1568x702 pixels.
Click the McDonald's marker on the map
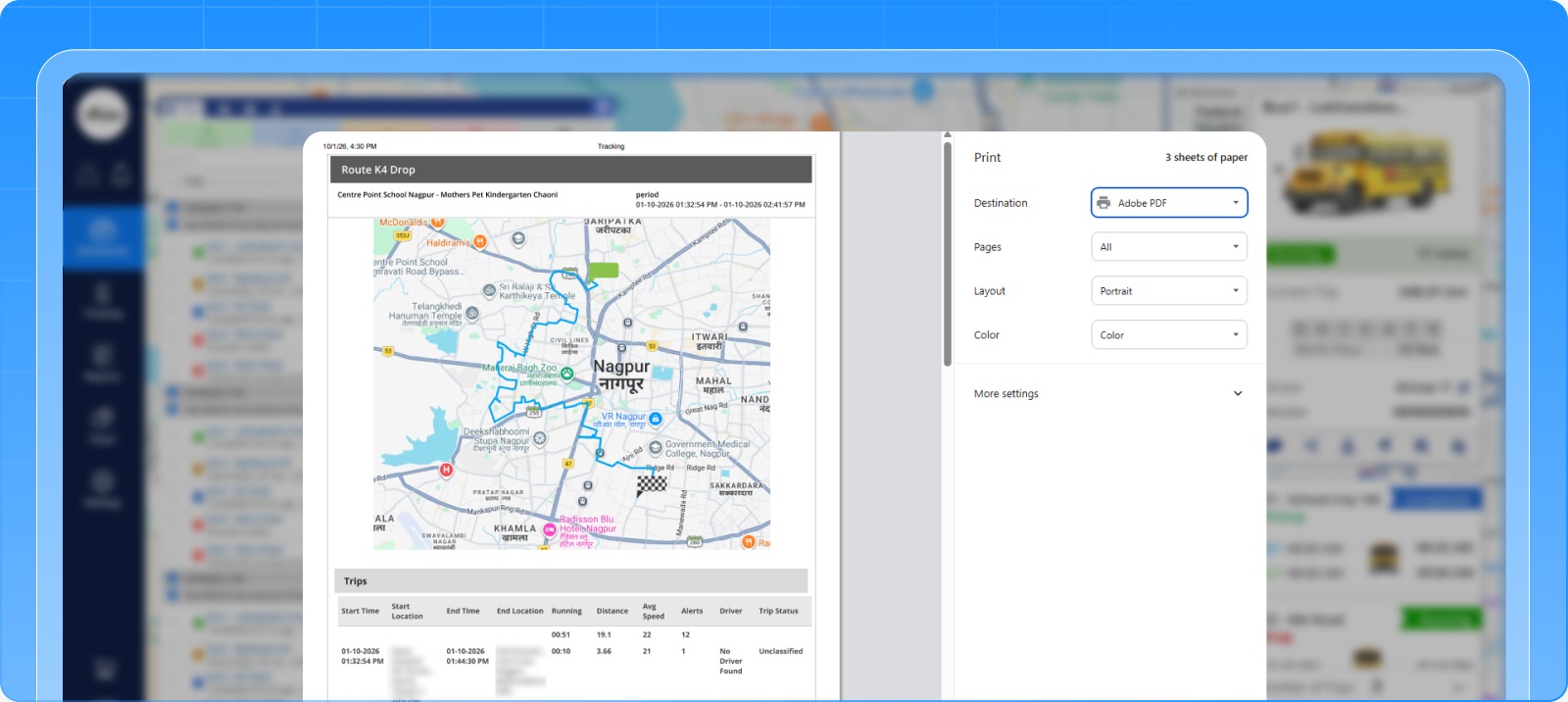438,224
